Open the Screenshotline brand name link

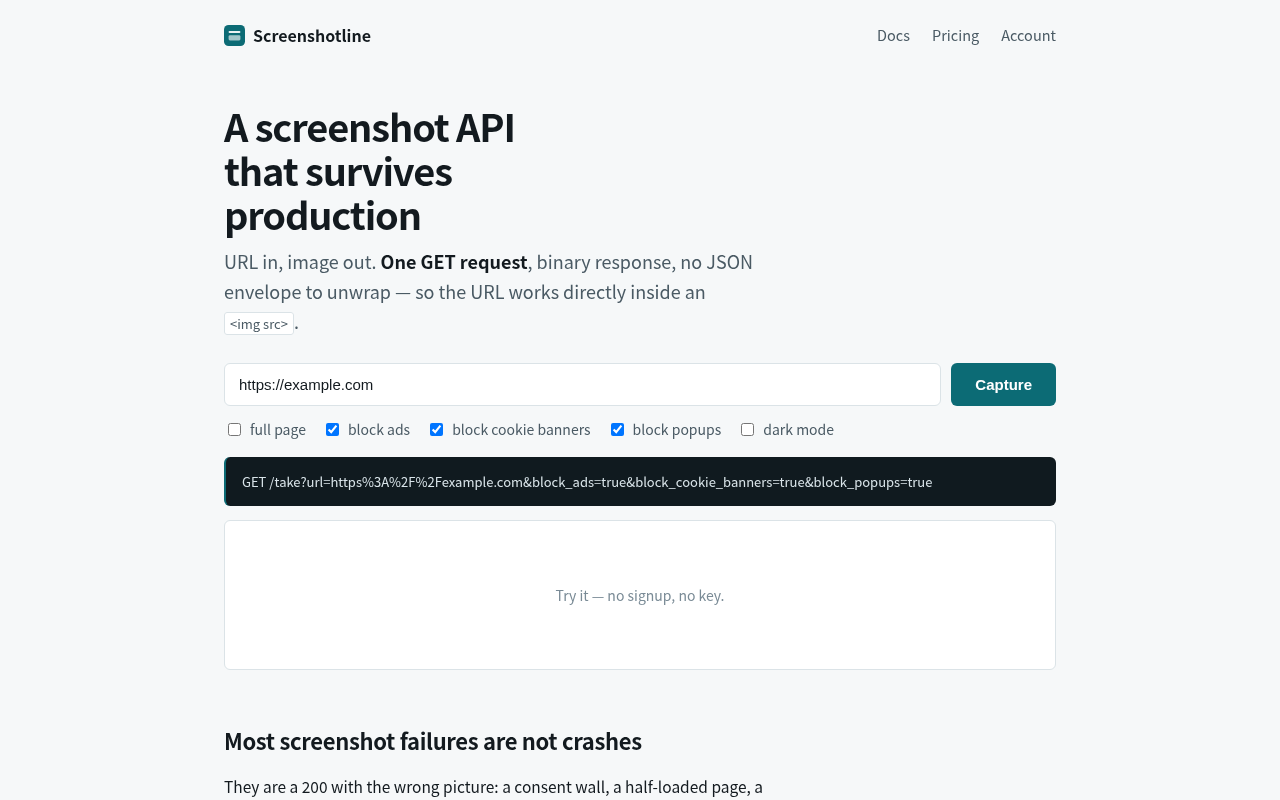point(311,36)
